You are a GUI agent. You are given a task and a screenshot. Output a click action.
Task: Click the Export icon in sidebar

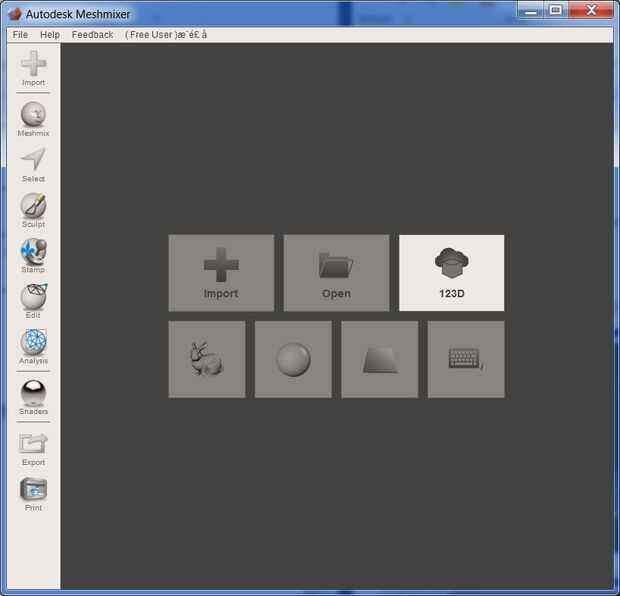(x=33, y=448)
